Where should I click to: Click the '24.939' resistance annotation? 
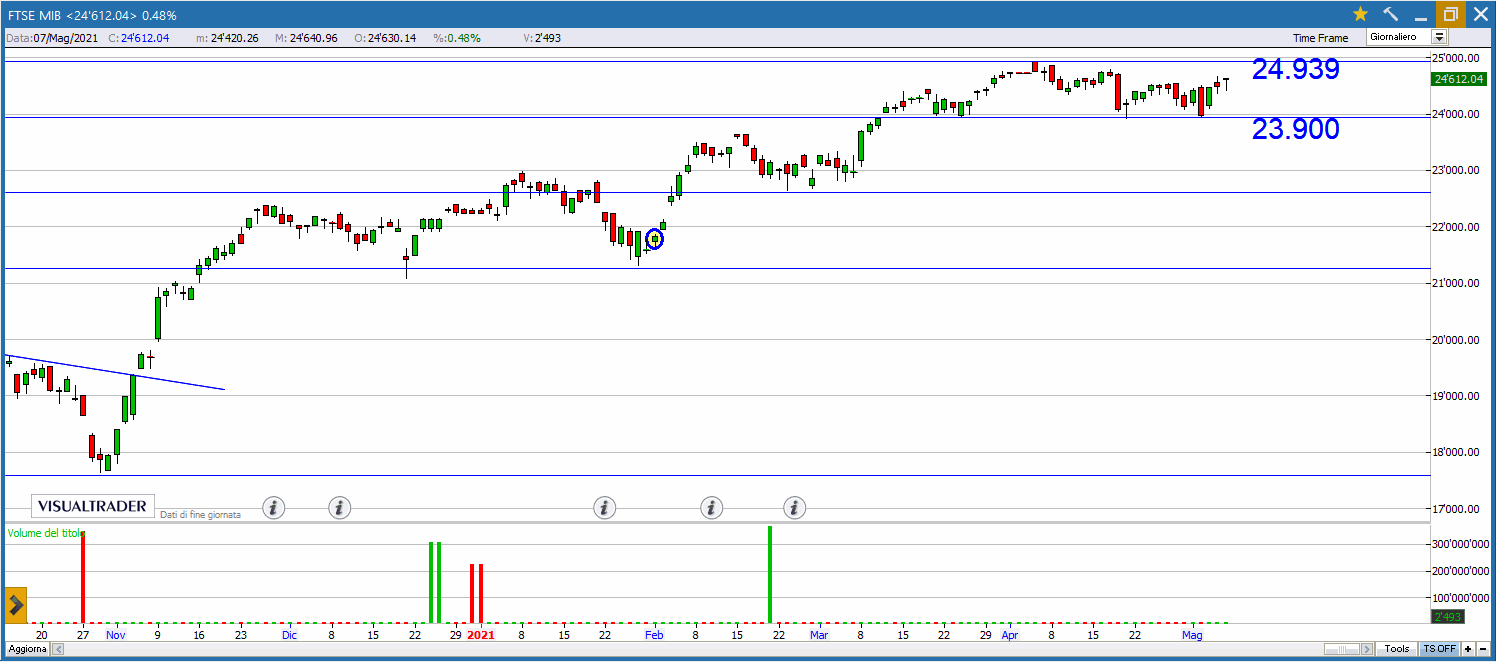[1296, 69]
